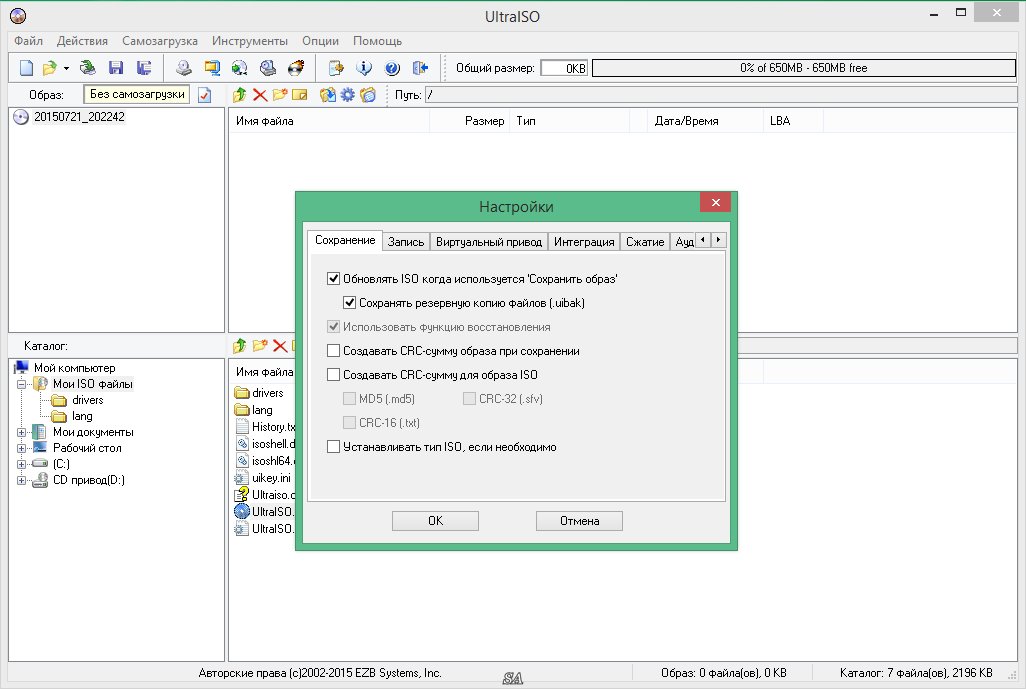Tick the CRC-32 (.sfv) checkbox
Viewport: 1026px width, 689px height.
(469, 398)
